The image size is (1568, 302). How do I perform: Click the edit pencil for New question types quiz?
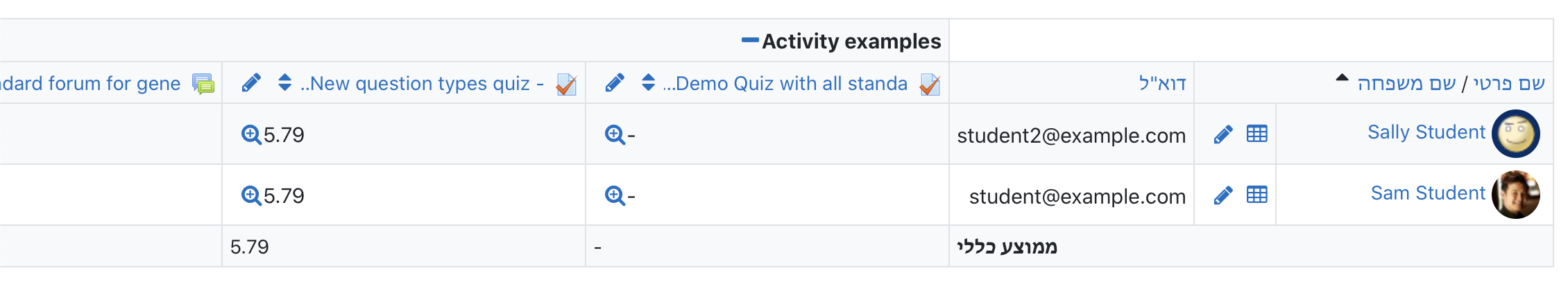point(251,83)
